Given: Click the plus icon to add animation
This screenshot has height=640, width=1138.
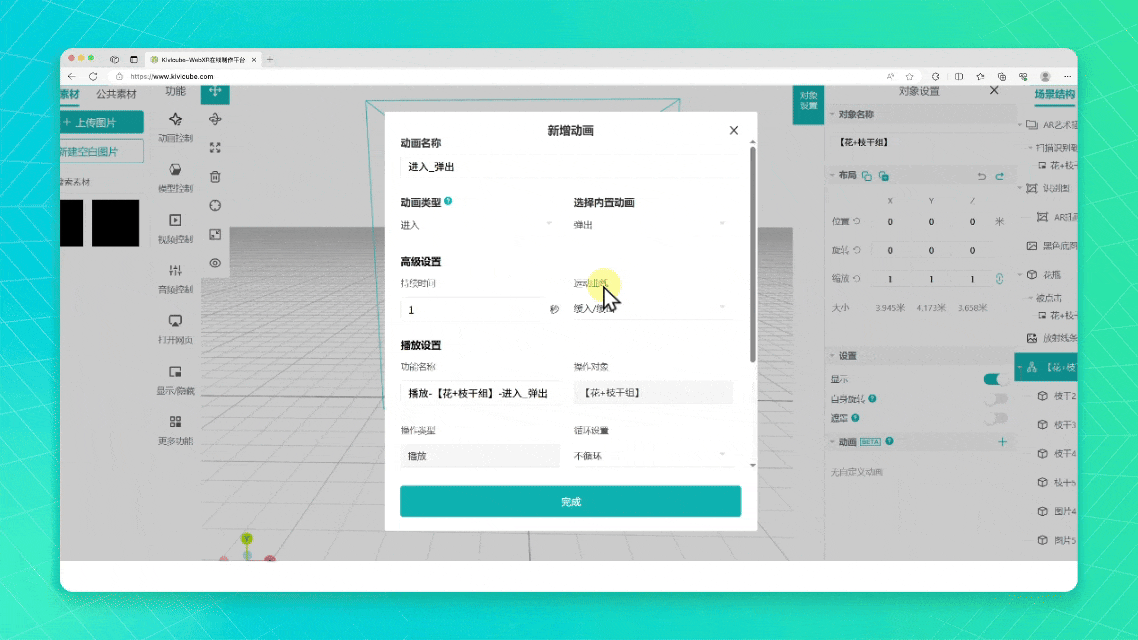Looking at the screenshot, I should pos(1002,441).
